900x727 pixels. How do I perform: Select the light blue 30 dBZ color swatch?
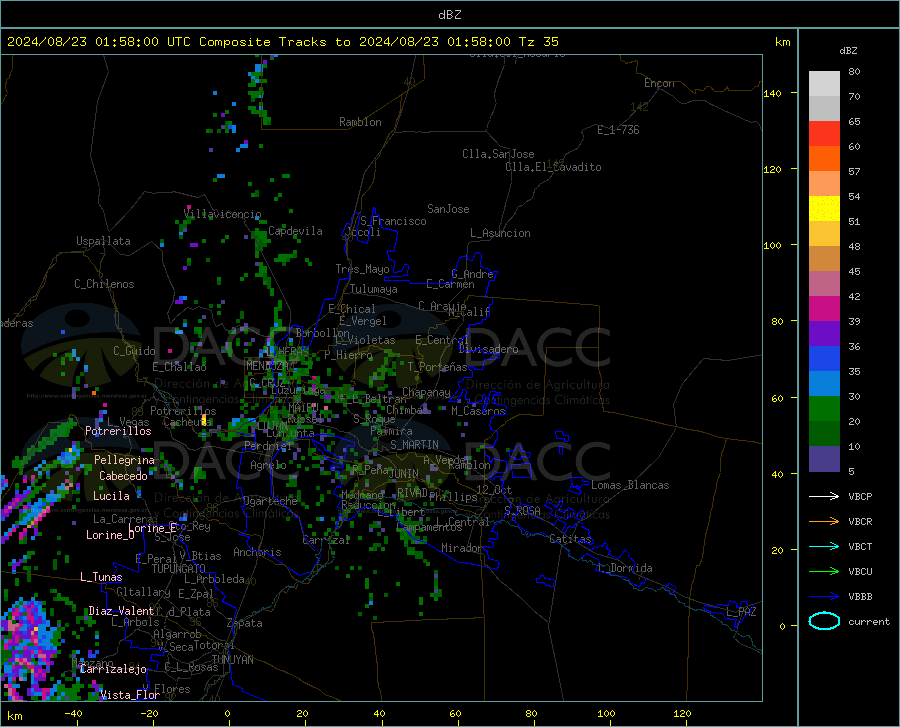pos(824,384)
